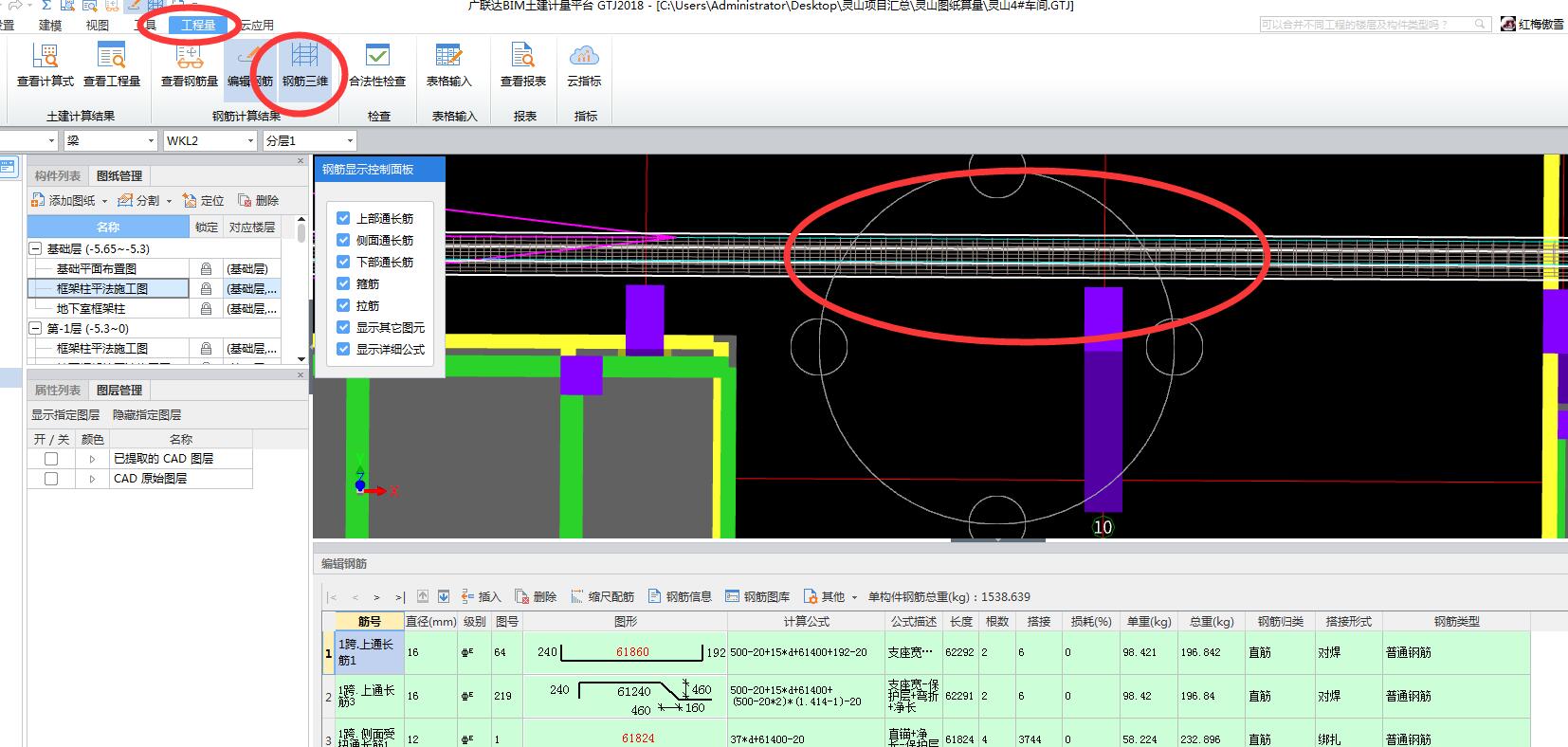
Task: Open 表格输入 tool
Action: 448,65
